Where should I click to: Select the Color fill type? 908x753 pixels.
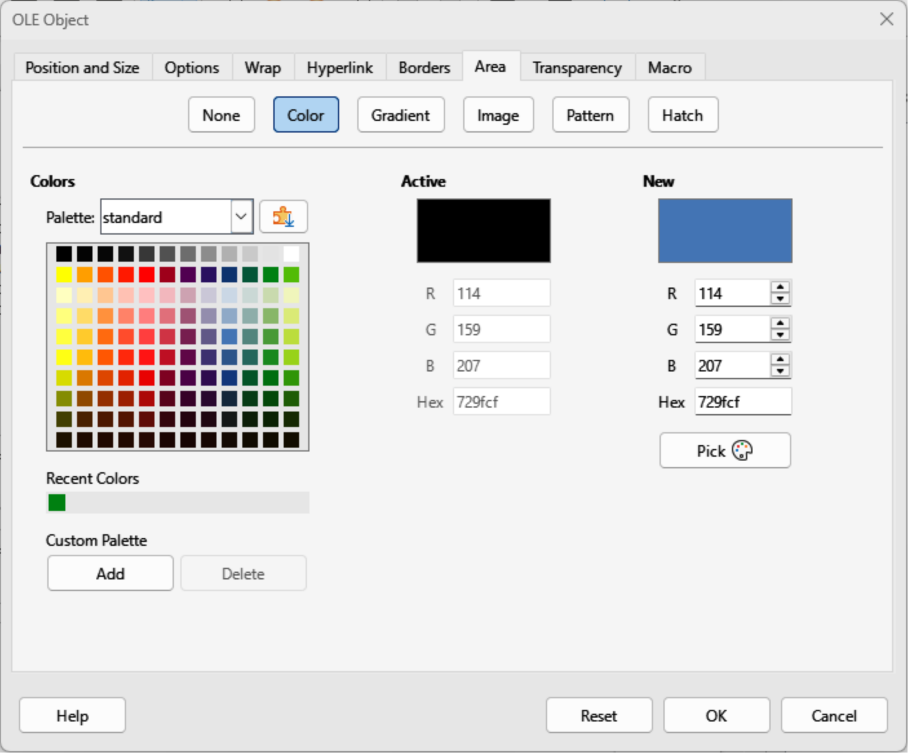306,115
